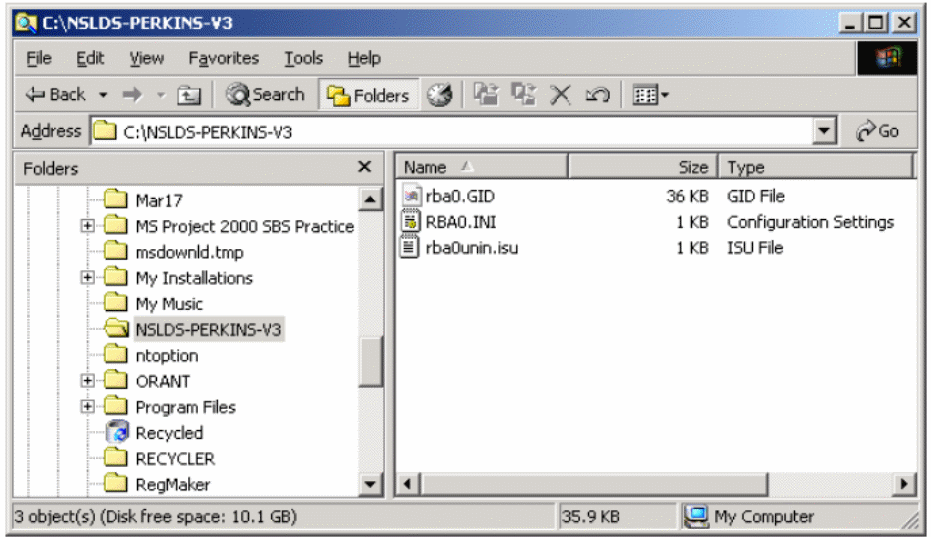Minimize the Explorer window

[850, 23]
